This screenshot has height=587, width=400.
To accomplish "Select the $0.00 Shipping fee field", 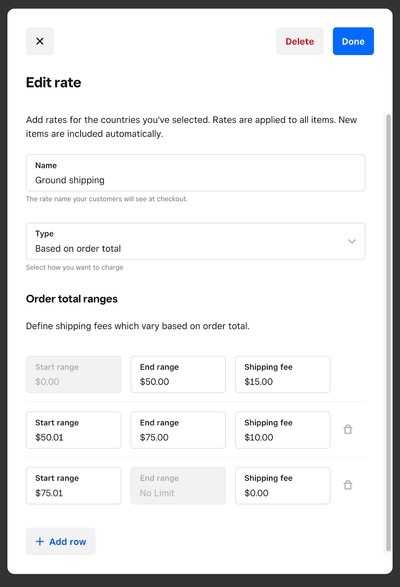I will (x=283, y=486).
